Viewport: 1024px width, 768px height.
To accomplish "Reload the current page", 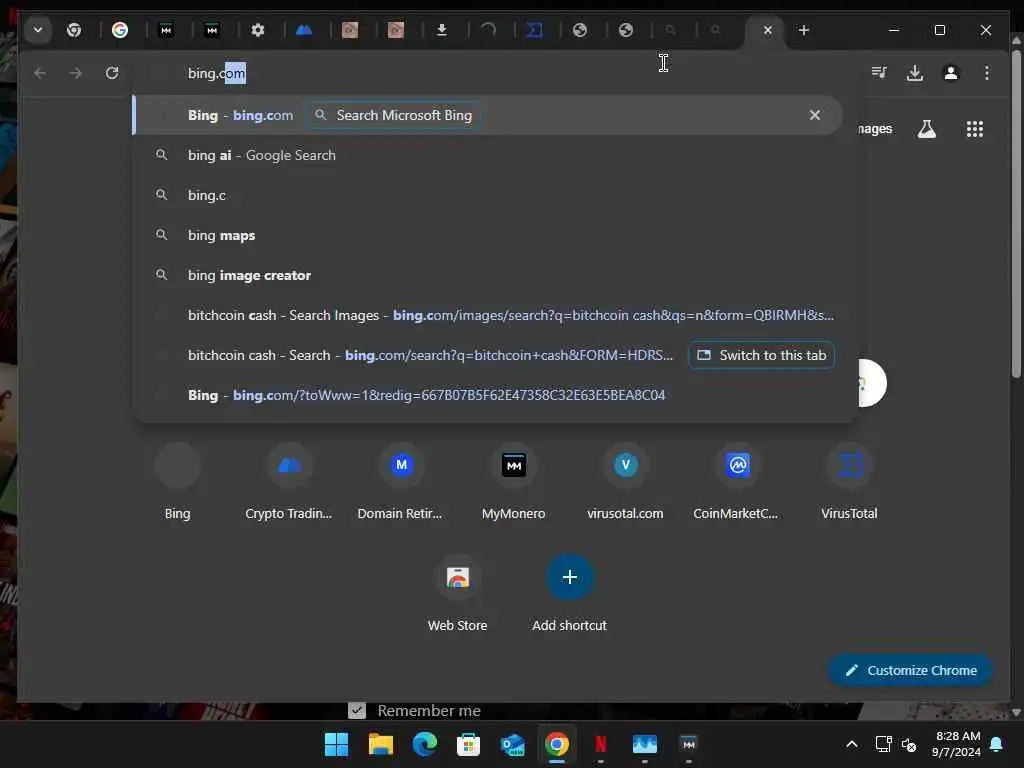I will (x=112, y=72).
